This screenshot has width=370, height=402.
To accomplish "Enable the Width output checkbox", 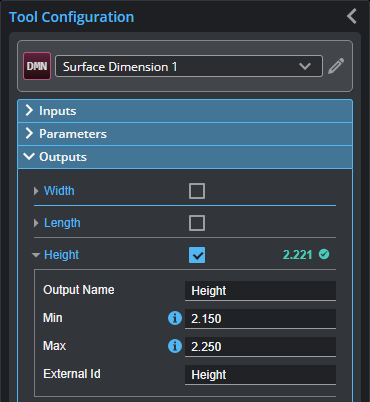I will tap(197, 191).
